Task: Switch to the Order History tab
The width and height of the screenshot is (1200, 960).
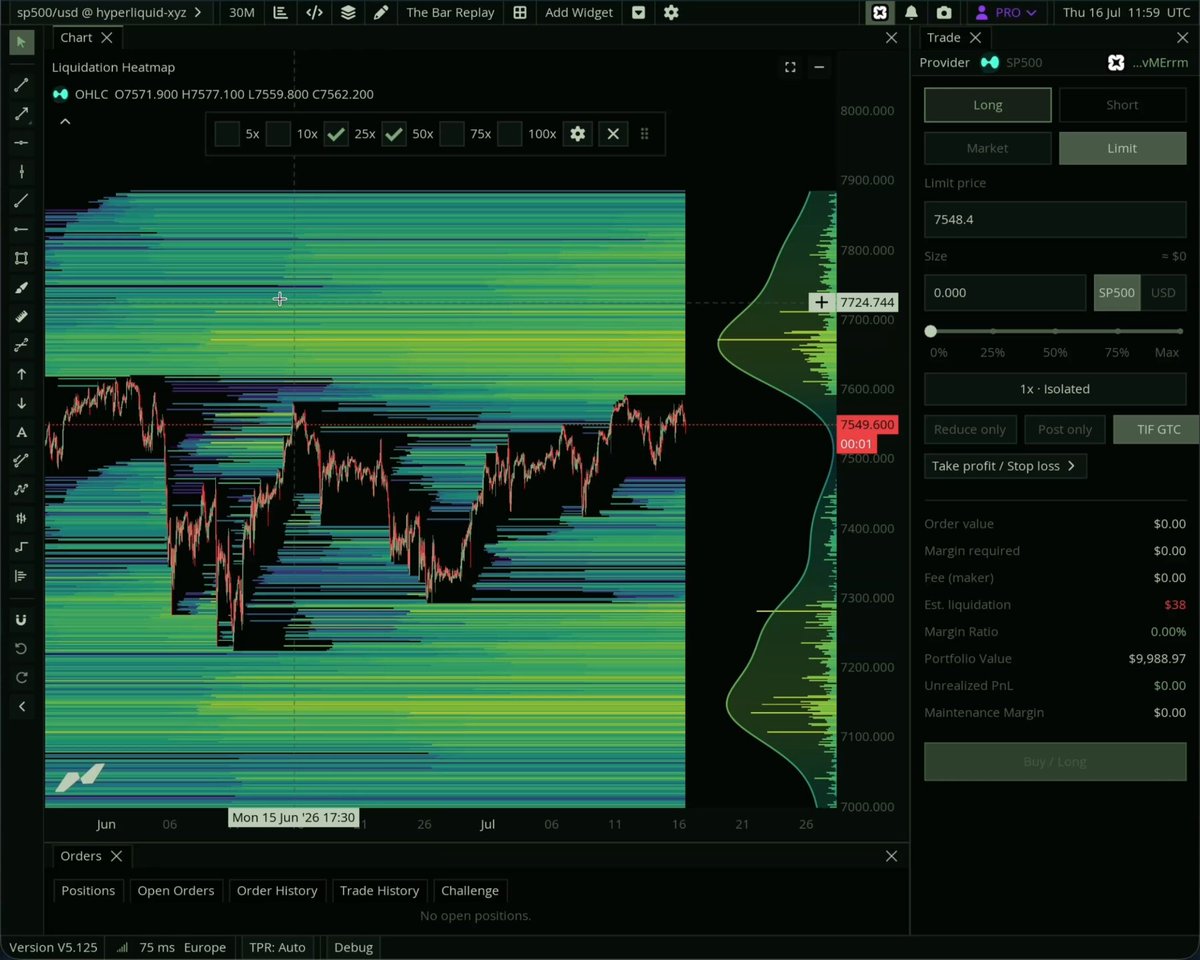Action: (x=277, y=890)
